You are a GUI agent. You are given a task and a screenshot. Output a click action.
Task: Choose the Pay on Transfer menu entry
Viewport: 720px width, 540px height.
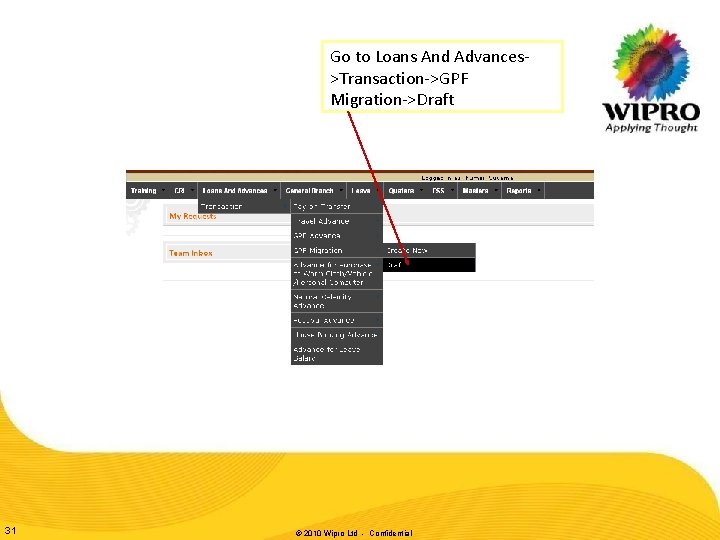click(337, 207)
